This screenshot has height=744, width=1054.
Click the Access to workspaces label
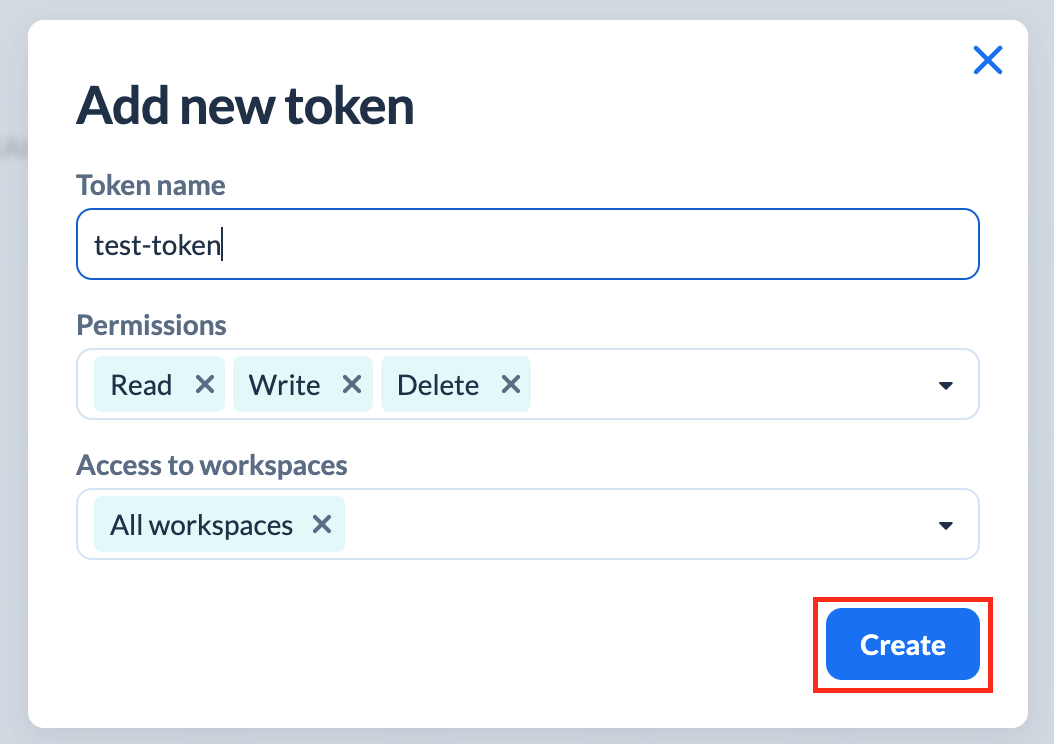(x=212, y=466)
